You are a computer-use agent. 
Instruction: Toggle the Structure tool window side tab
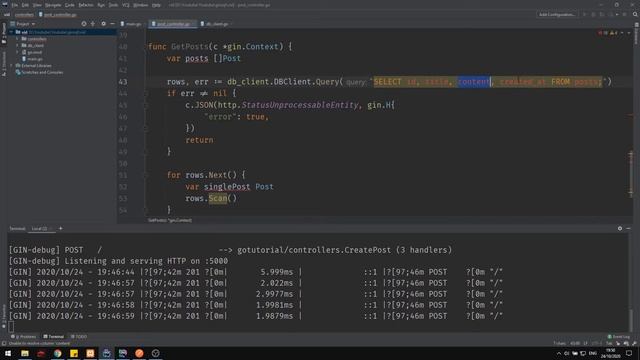pos(4,64)
